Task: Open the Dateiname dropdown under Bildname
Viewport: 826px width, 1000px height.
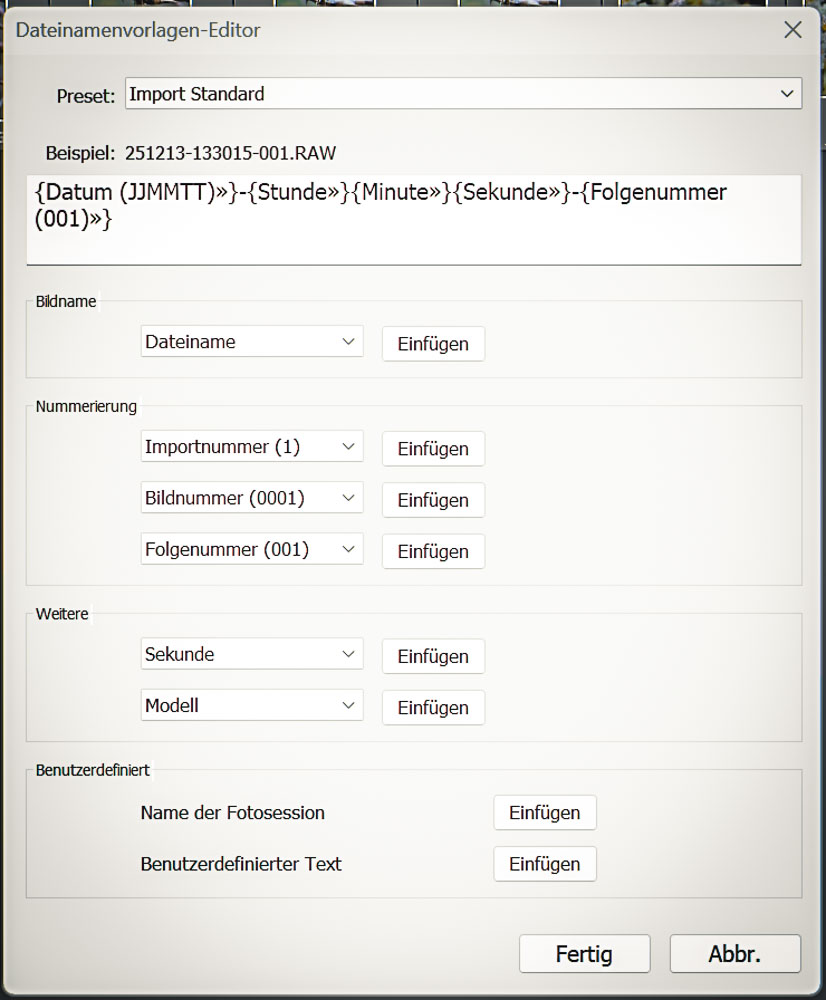Action: point(251,341)
